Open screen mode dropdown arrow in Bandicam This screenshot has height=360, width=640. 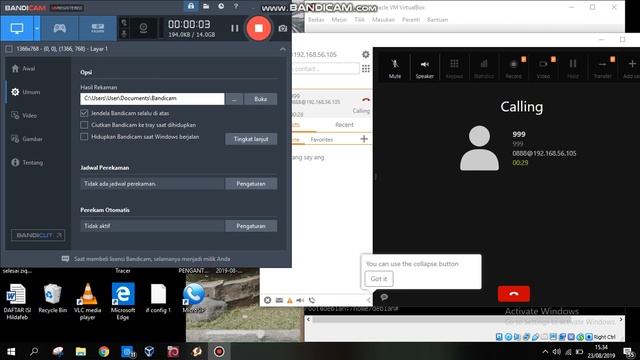click(x=37, y=28)
